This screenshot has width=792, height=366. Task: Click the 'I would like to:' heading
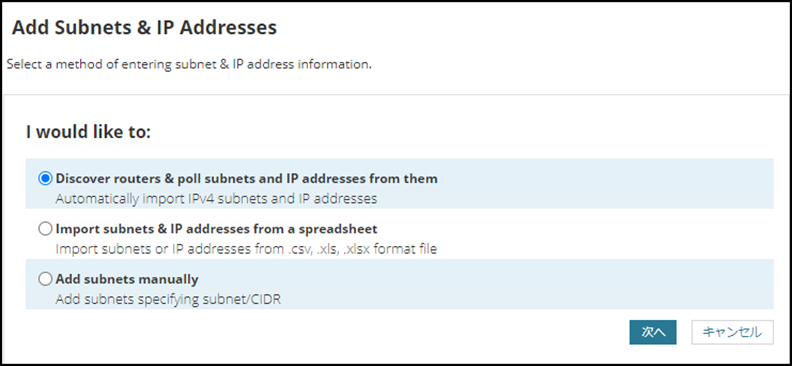point(88,133)
